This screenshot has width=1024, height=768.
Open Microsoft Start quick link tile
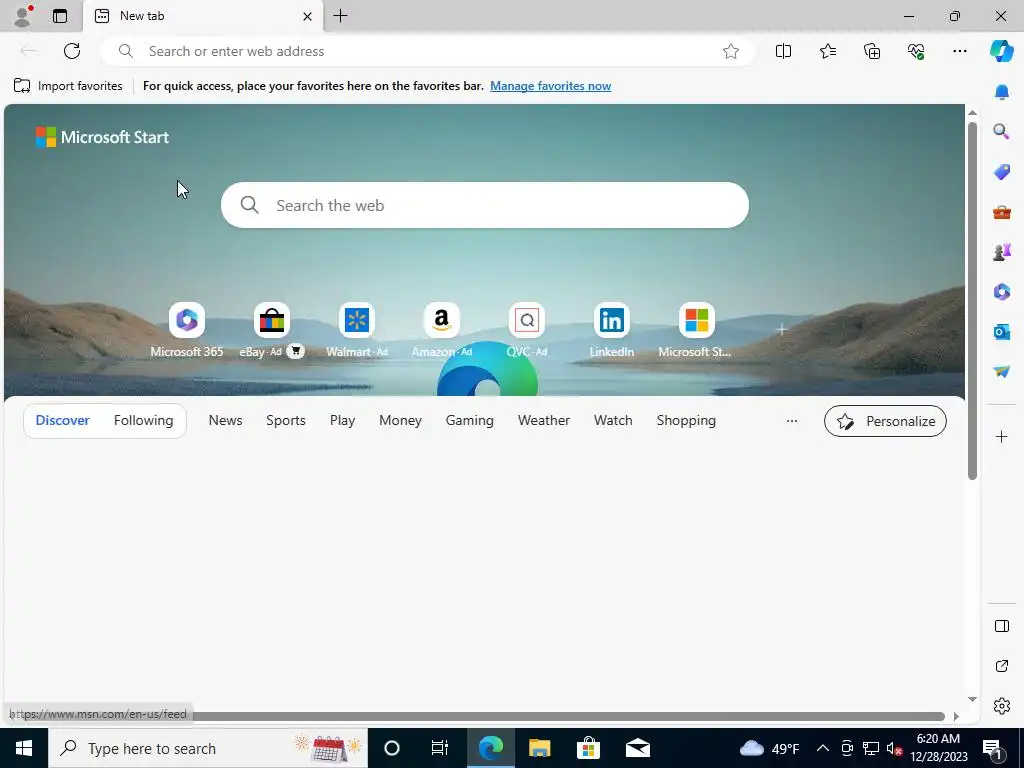click(x=696, y=330)
